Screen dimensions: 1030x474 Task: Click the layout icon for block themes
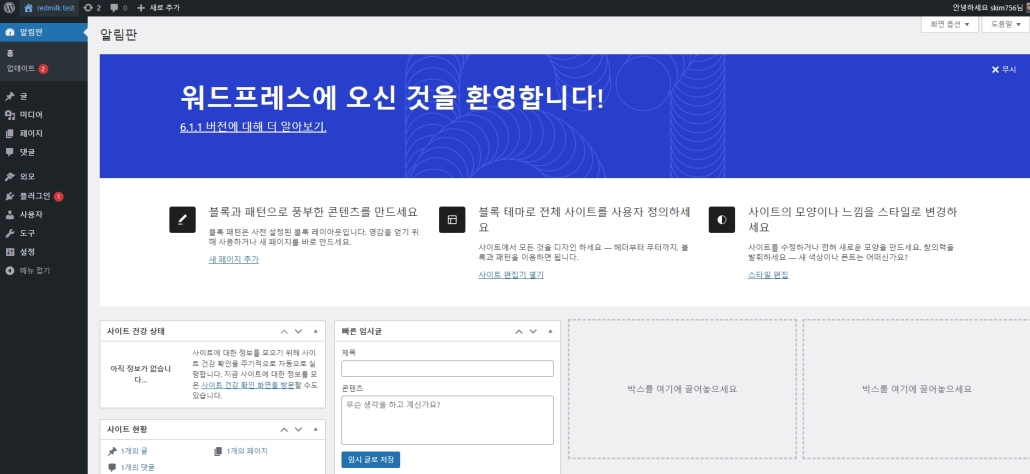(x=452, y=219)
